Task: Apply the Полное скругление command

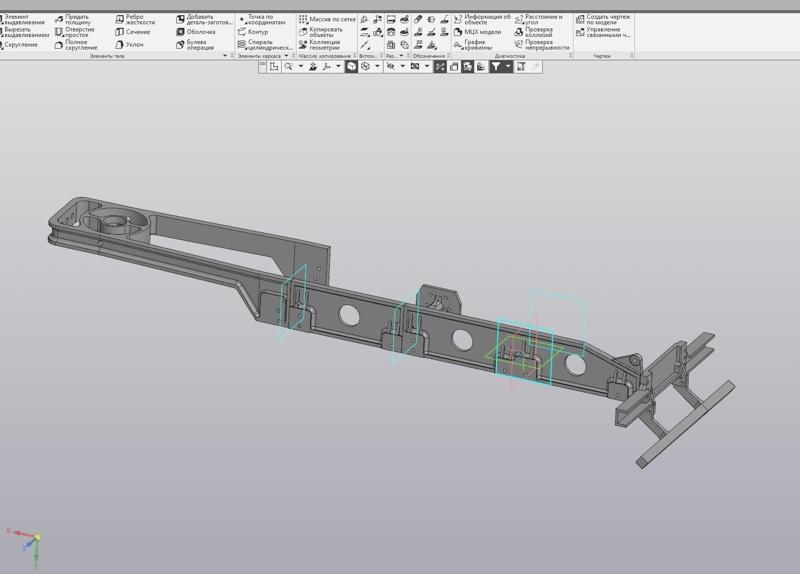Action: [x=76, y=45]
